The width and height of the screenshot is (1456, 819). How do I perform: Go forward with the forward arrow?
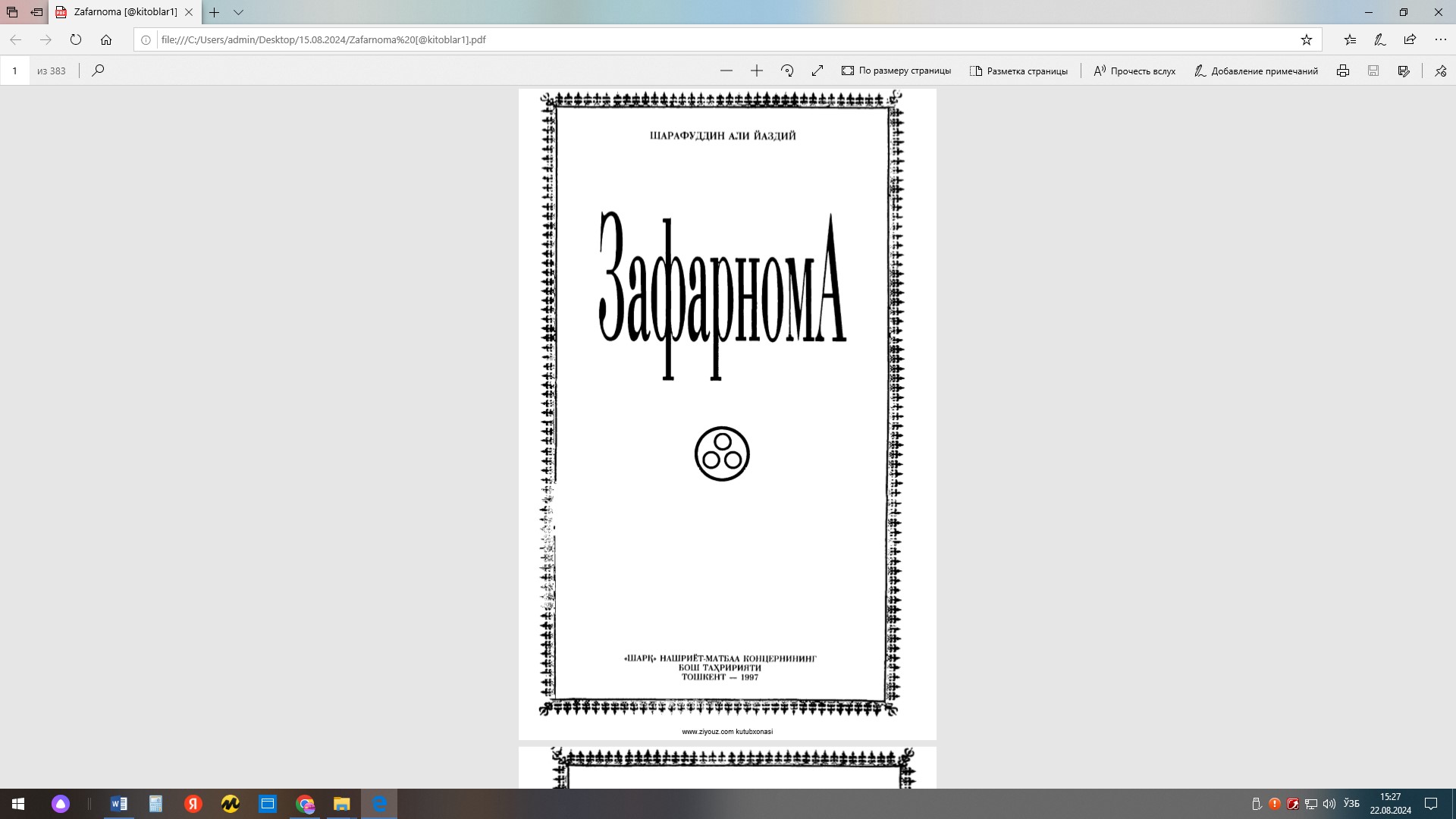pos(45,39)
